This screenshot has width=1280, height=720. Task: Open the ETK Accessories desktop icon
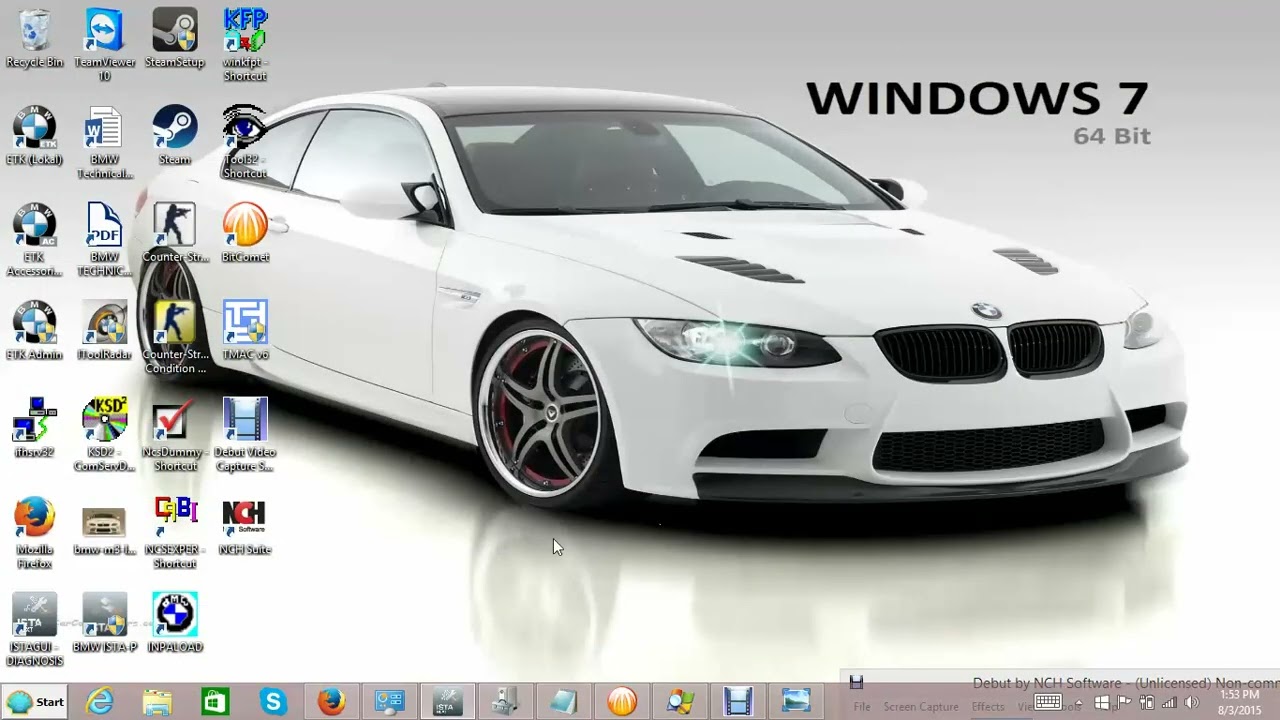[x=34, y=240]
